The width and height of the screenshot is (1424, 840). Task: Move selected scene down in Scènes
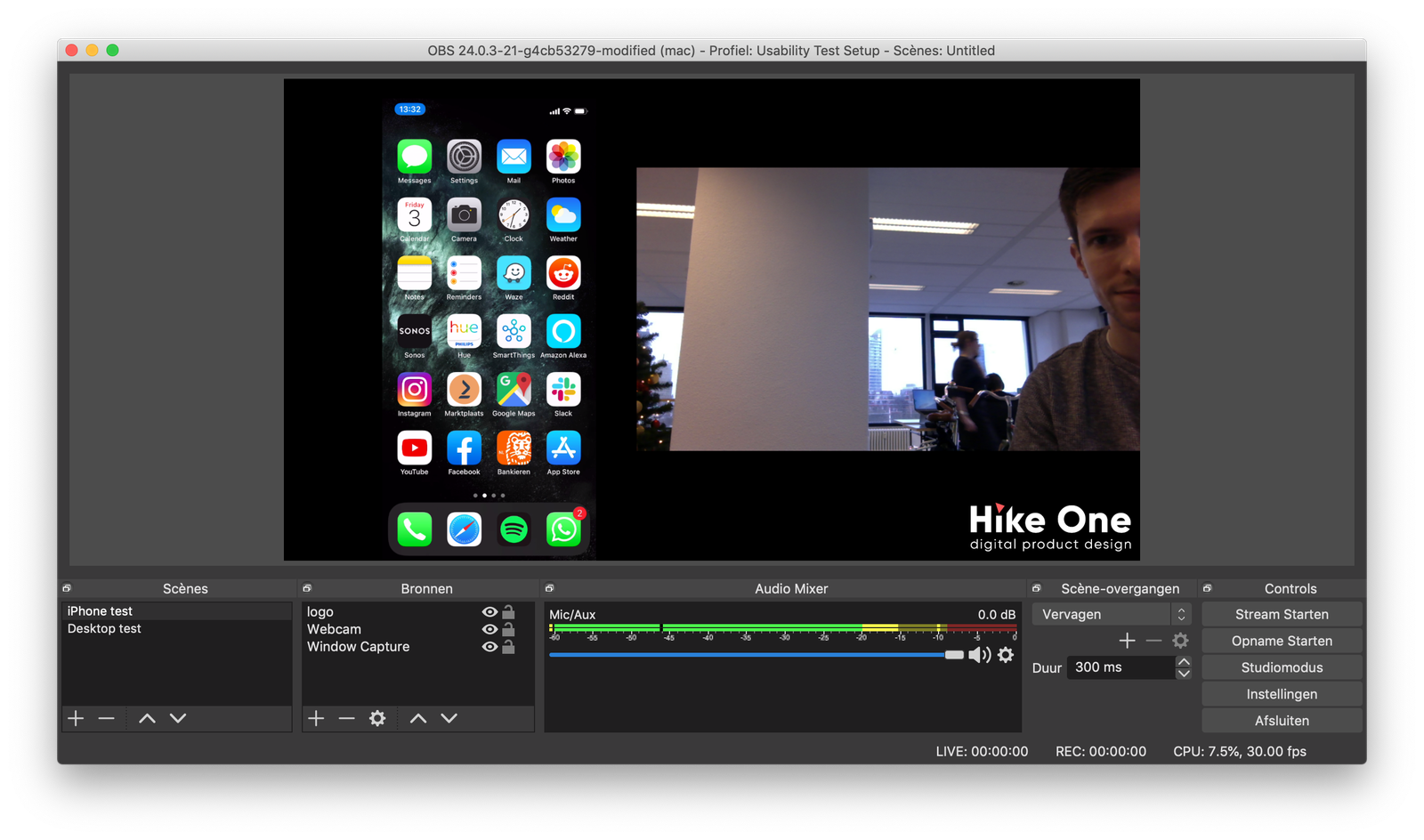pos(178,718)
